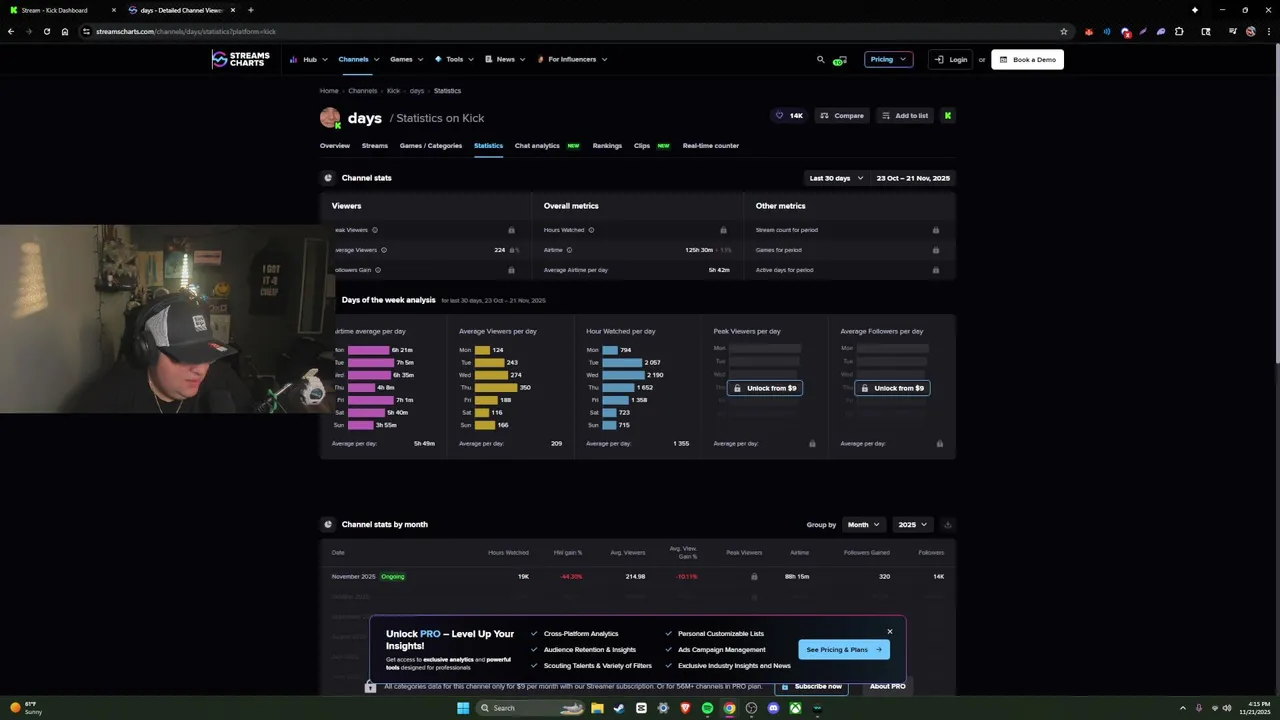Open the browser extensions puzzle icon

(x=1179, y=31)
